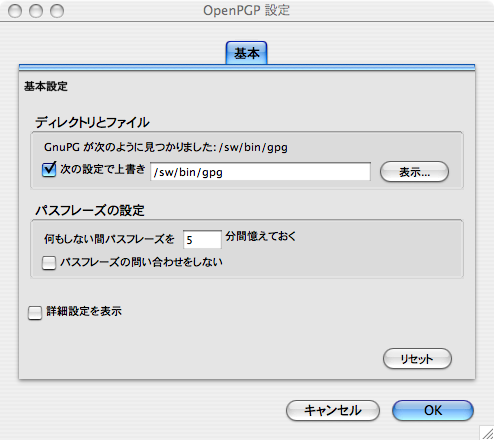
Task: Click the パスフレーズの設定 section heading
Action: (x=90, y=210)
